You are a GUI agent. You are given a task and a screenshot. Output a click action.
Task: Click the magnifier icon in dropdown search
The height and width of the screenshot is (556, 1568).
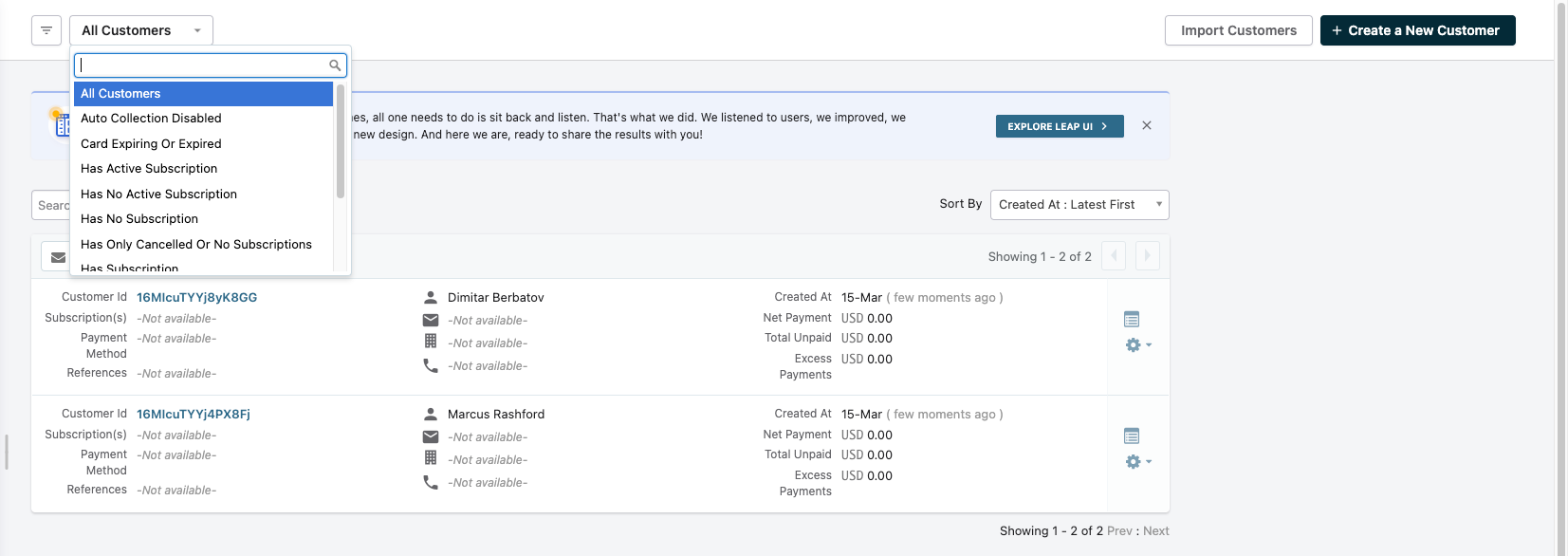pyautogui.click(x=335, y=65)
